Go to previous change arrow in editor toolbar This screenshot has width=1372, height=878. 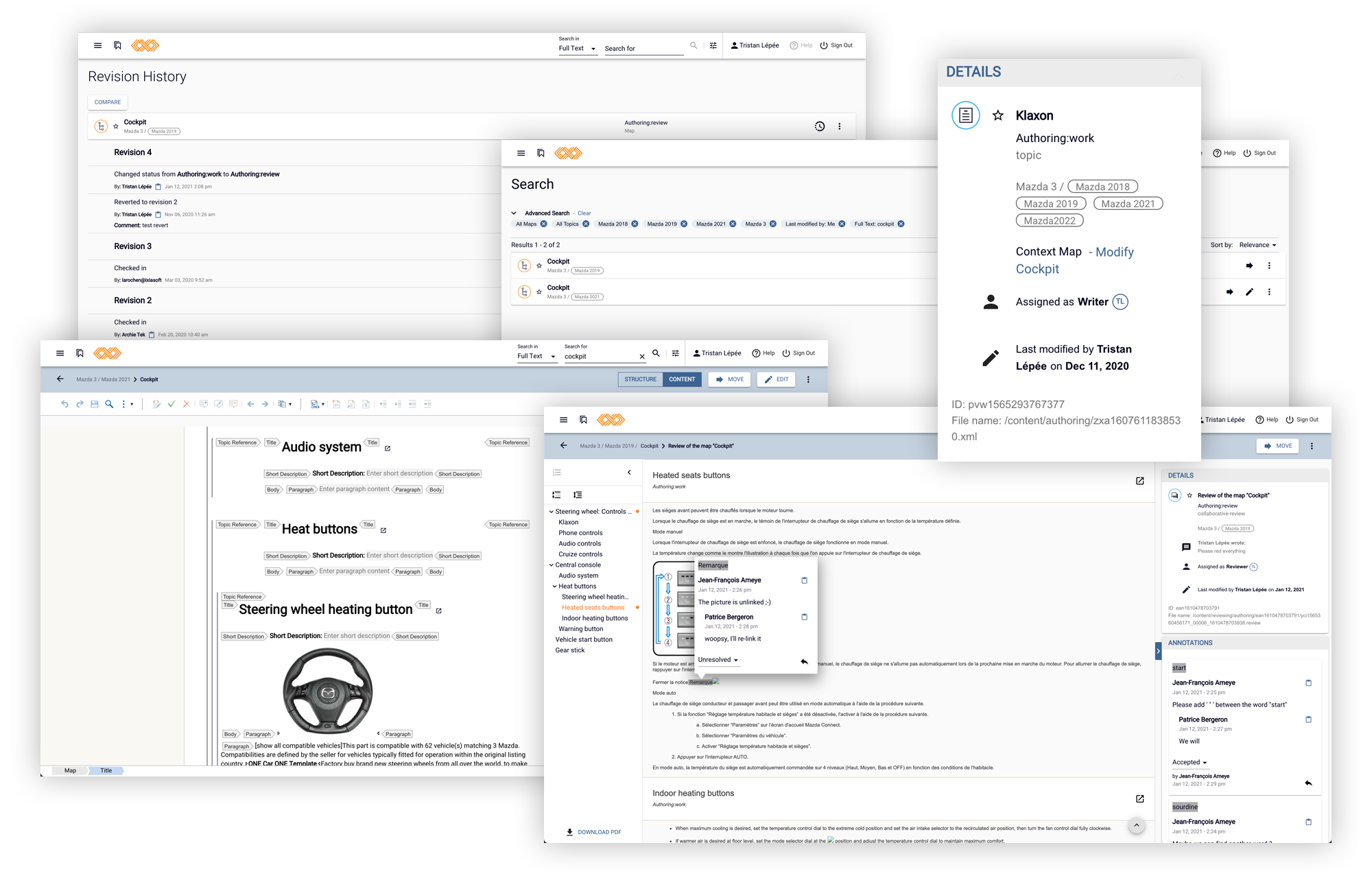click(x=250, y=404)
